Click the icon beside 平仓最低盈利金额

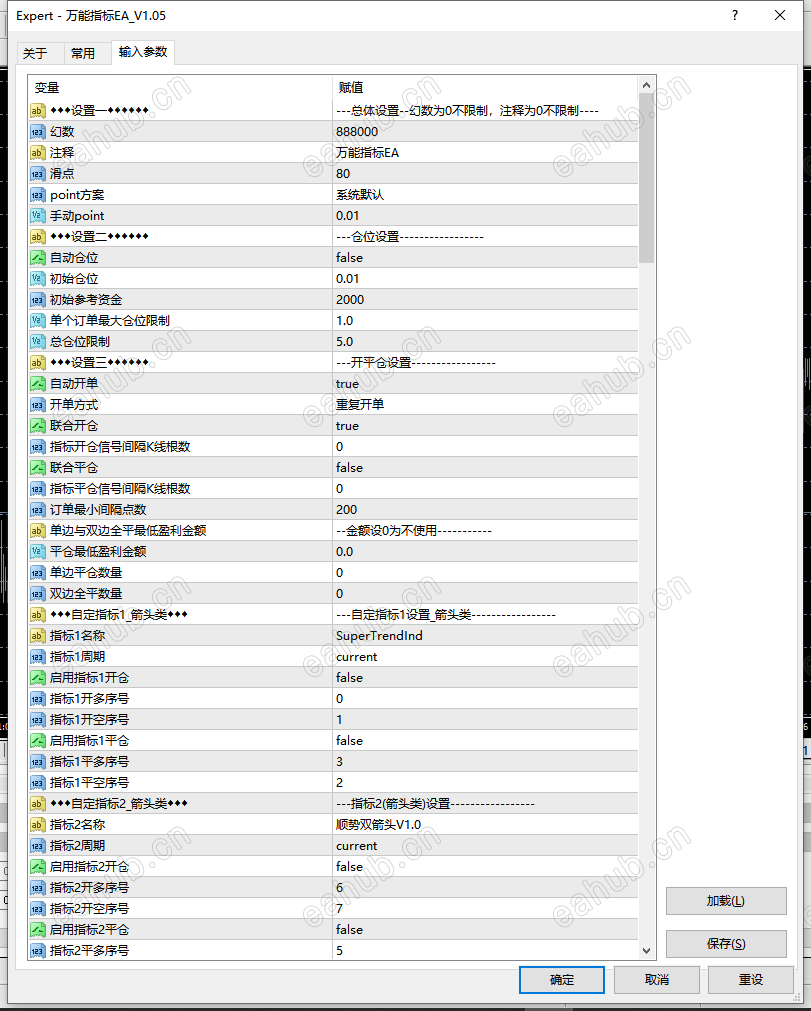coord(37,552)
